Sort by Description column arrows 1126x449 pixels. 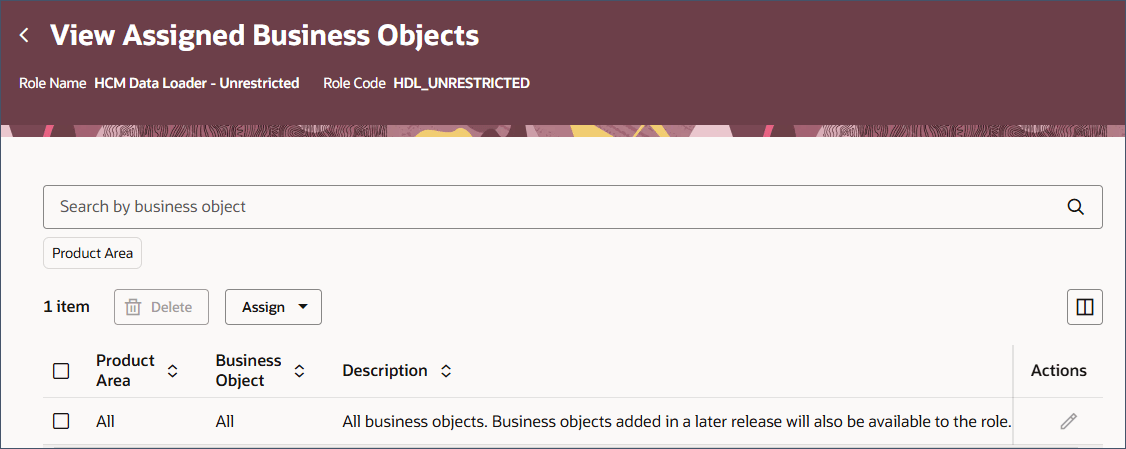coord(446,371)
